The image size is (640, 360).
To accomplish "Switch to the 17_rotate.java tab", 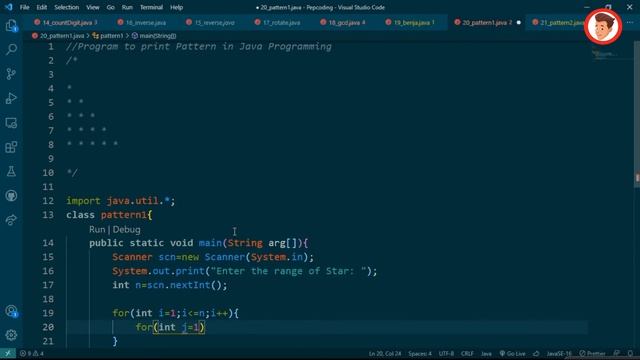I will point(281,22).
